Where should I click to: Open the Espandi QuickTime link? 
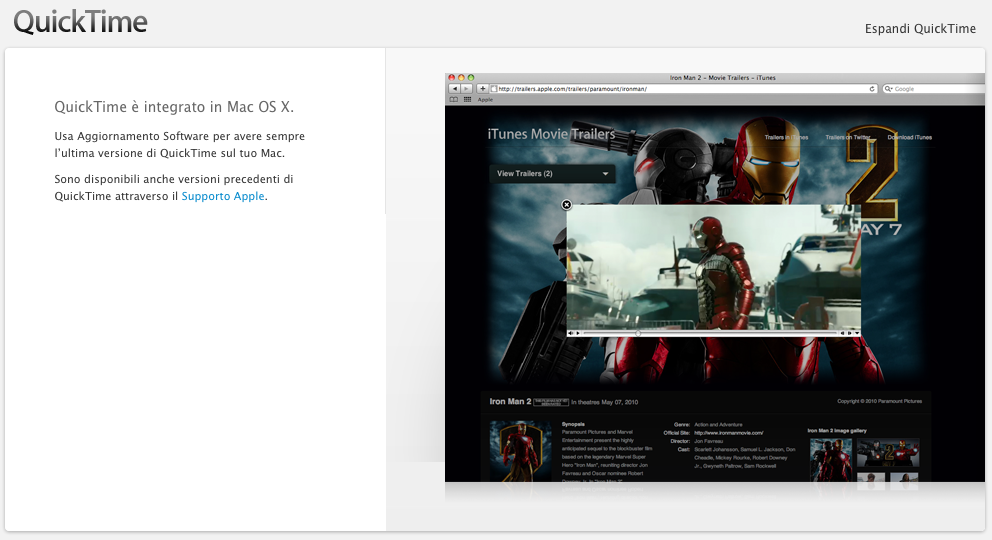(x=920, y=28)
